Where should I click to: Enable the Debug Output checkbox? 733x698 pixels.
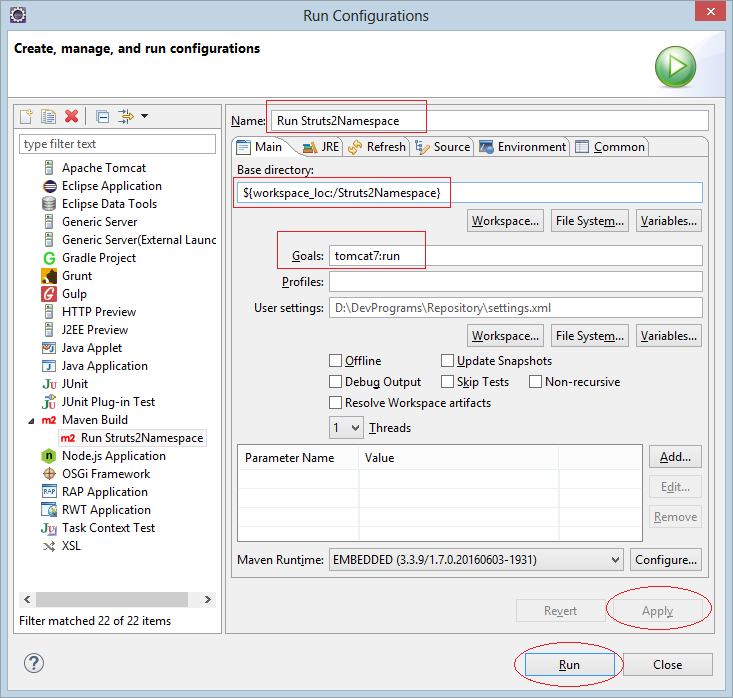pos(335,382)
